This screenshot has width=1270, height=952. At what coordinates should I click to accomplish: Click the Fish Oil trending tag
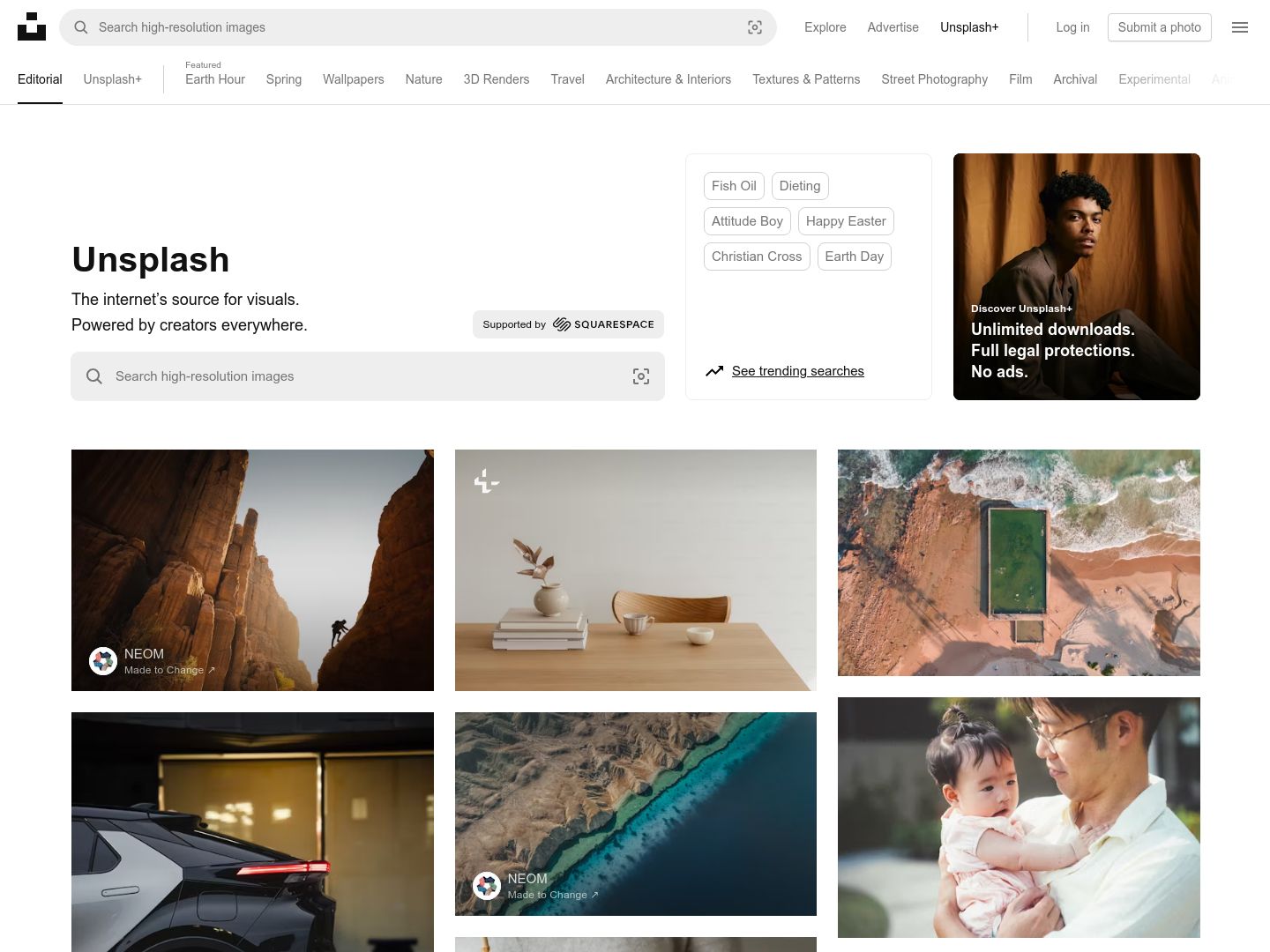tap(734, 186)
